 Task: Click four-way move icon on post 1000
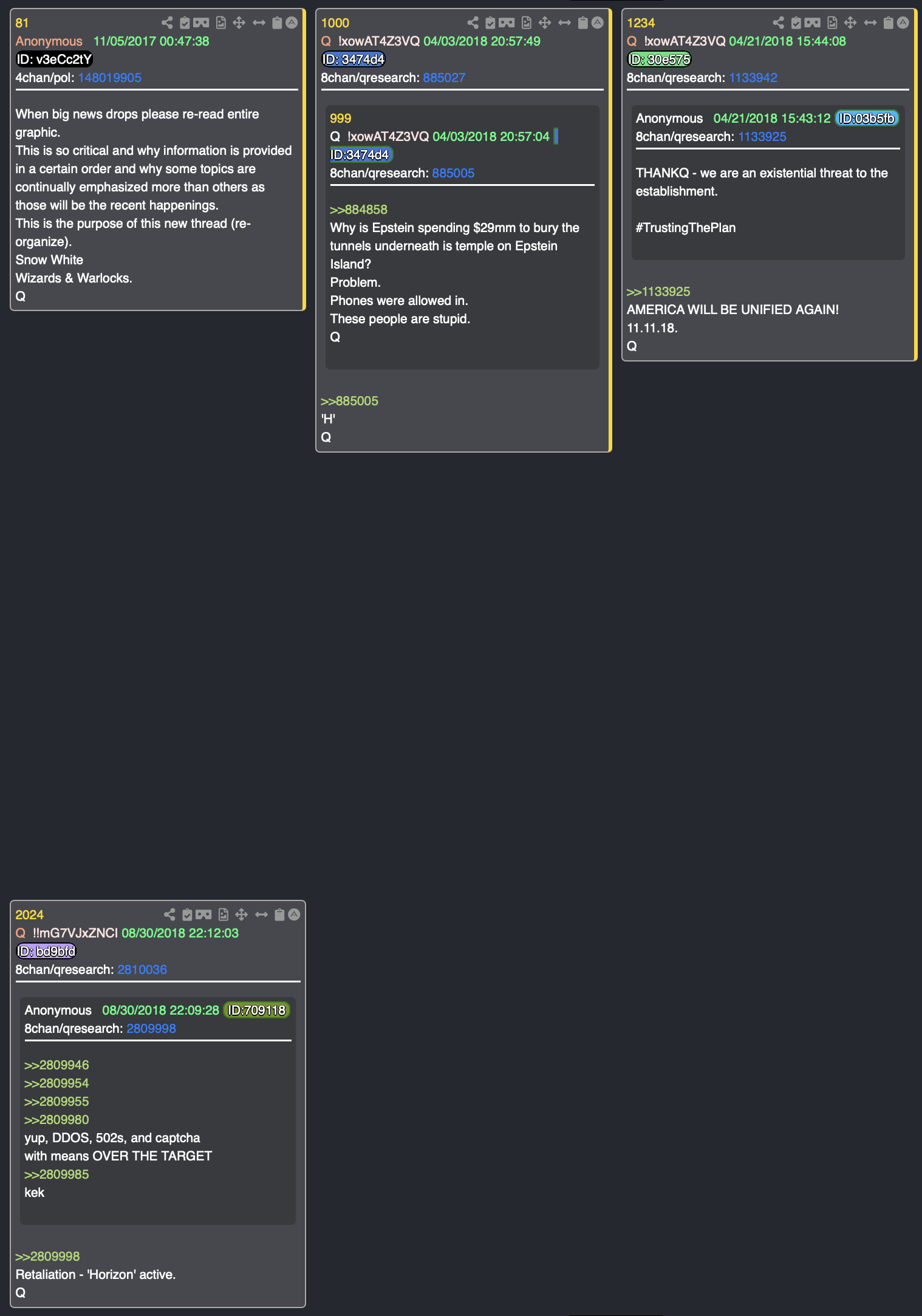545,23
